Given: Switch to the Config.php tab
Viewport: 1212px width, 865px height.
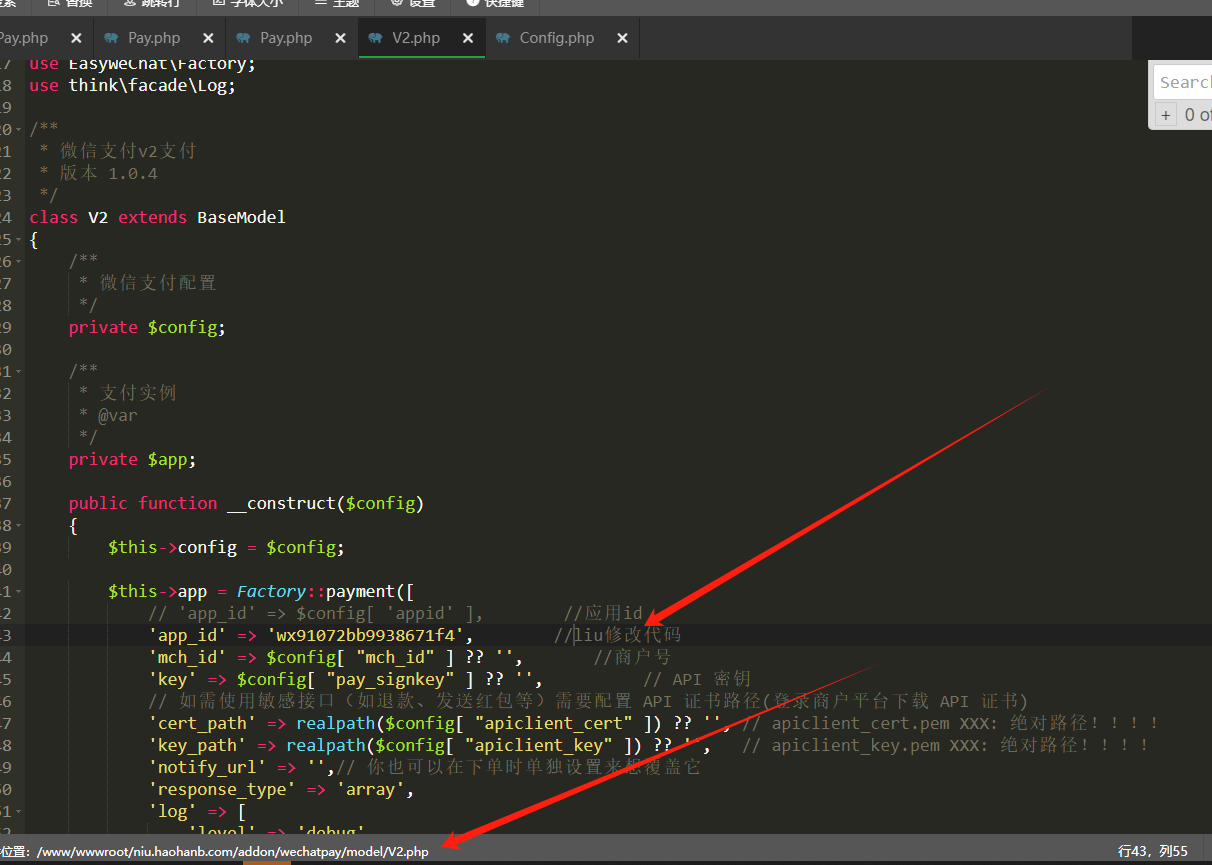Looking at the screenshot, I should [556, 38].
